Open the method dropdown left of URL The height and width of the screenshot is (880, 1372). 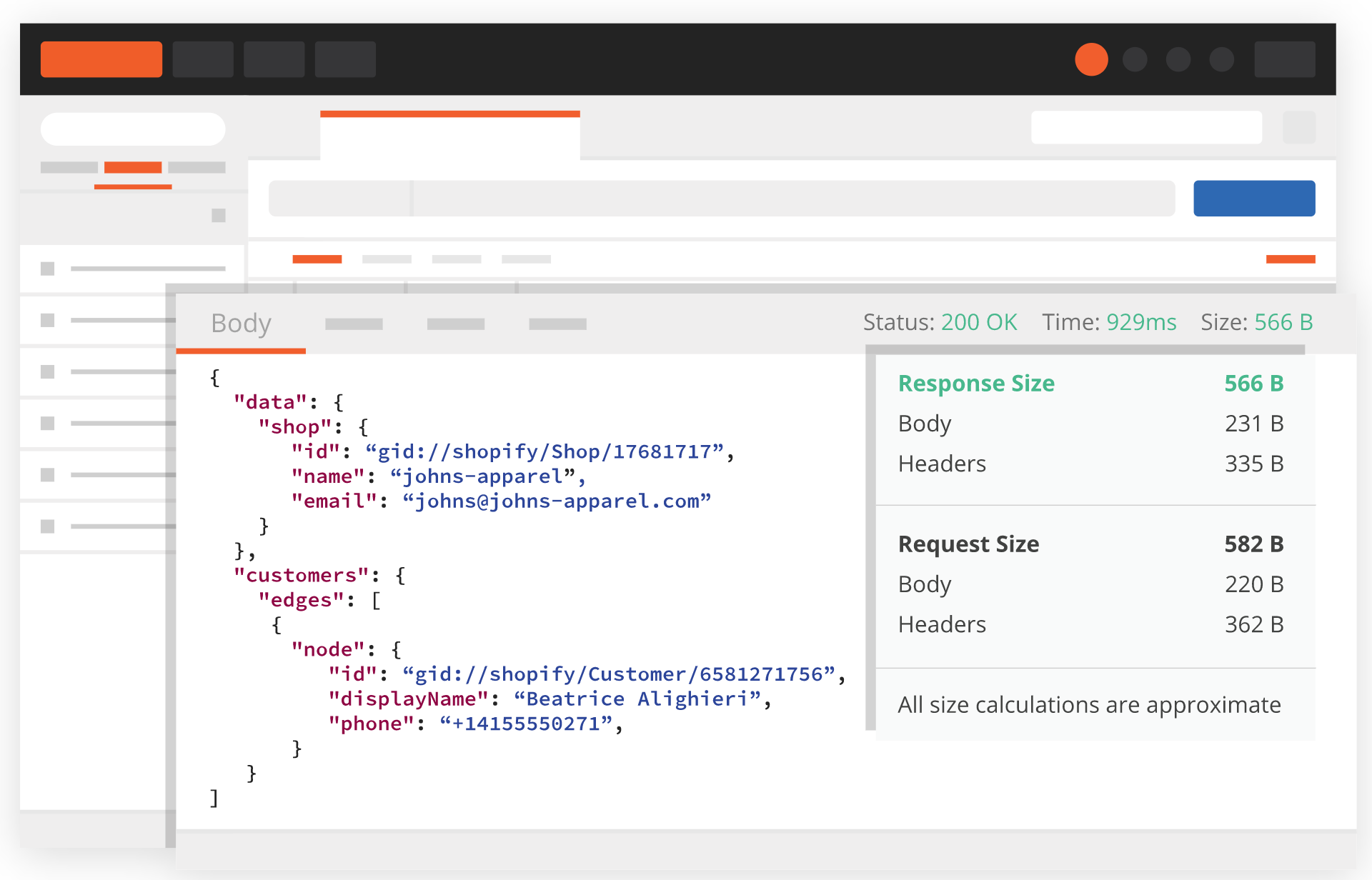click(340, 198)
